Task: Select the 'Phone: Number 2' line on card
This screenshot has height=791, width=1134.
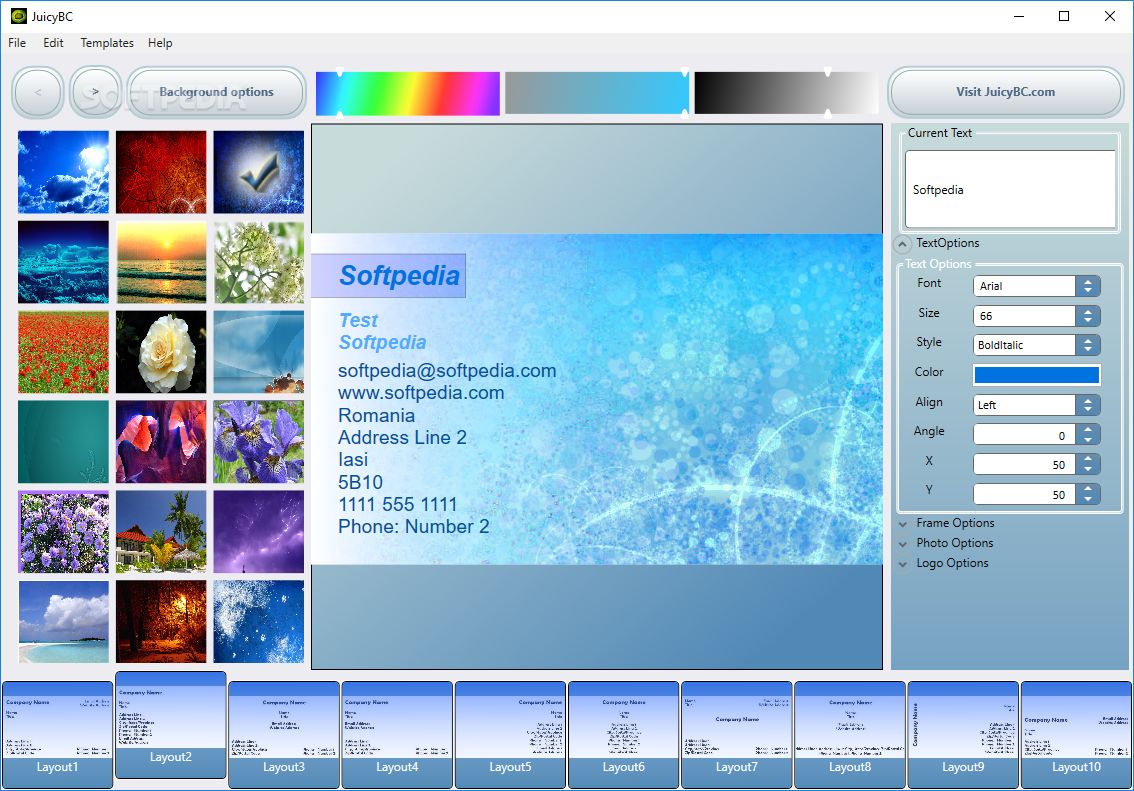Action: click(414, 526)
